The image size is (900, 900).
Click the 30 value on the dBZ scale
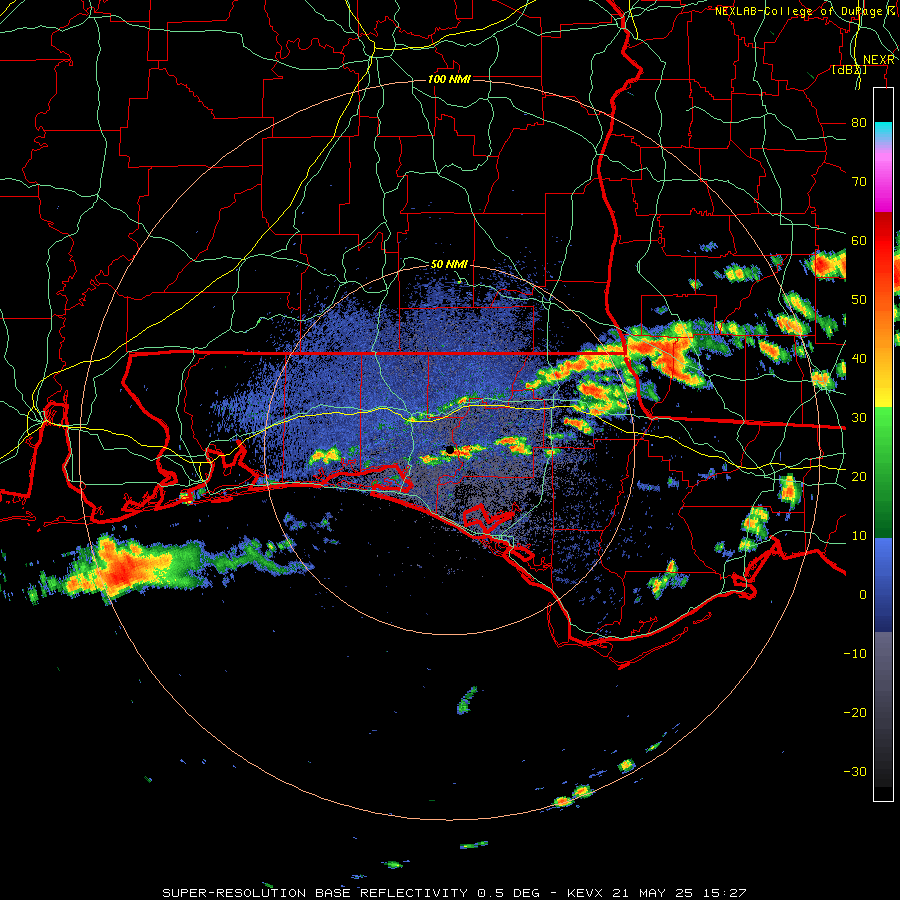(859, 418)
